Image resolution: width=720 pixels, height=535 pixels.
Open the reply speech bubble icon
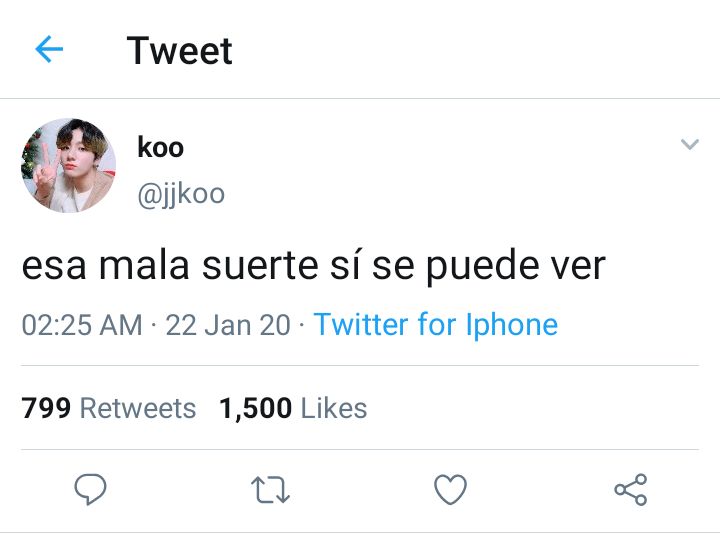click(x=90, y=489)
